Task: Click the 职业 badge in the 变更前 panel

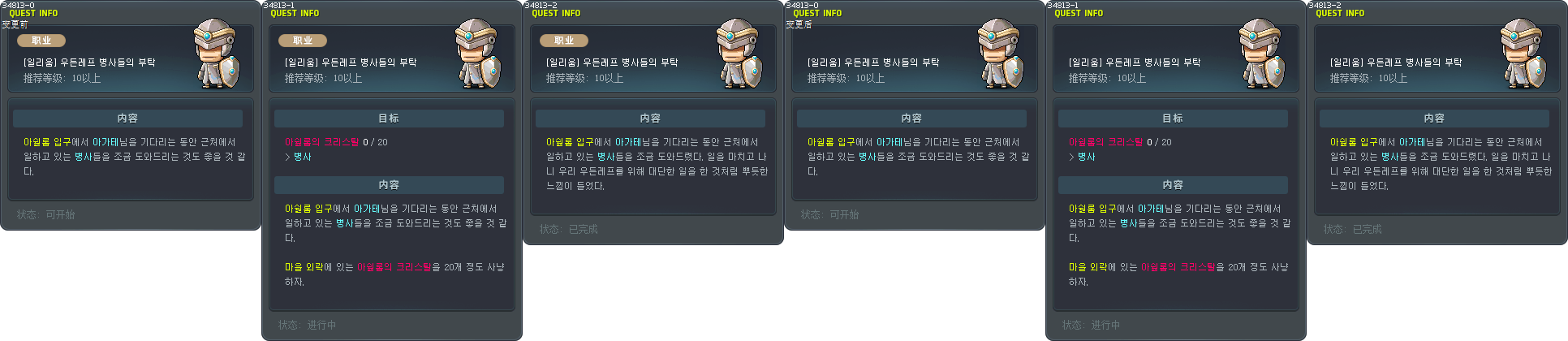Action: click(x=41, y=40)
